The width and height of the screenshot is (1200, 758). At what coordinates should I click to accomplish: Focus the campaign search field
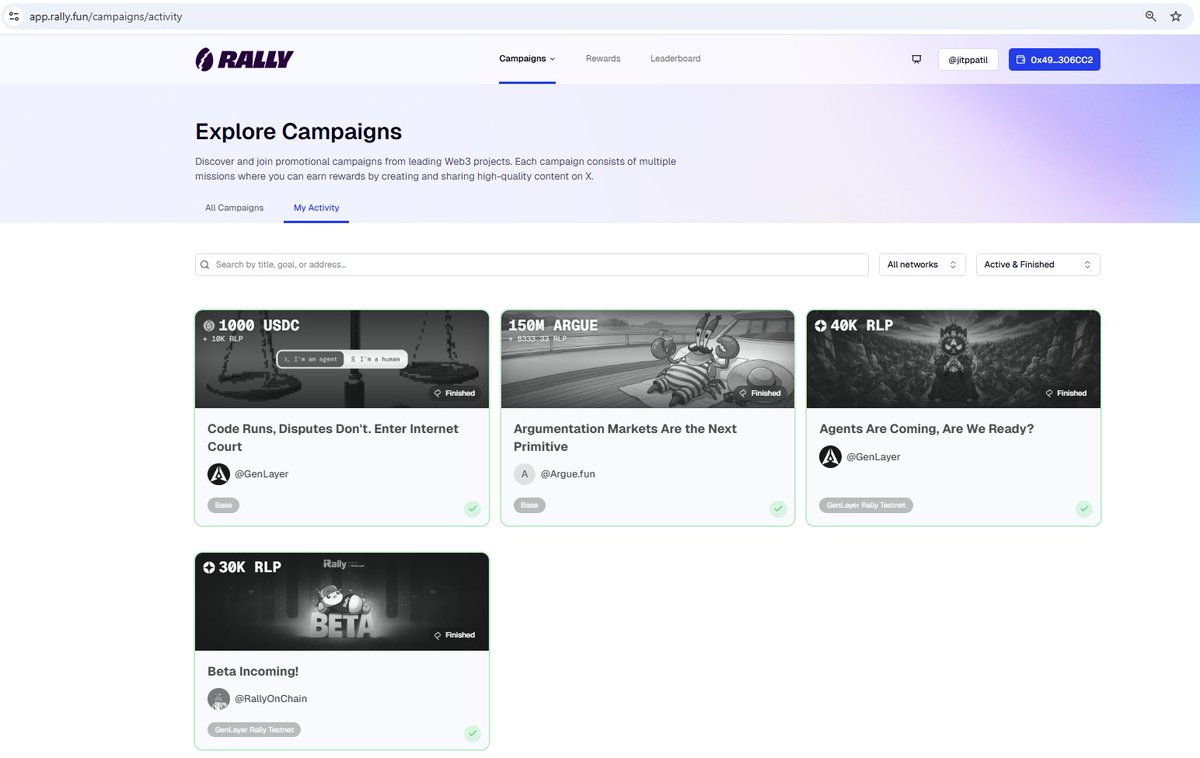(x=532, y=264)
